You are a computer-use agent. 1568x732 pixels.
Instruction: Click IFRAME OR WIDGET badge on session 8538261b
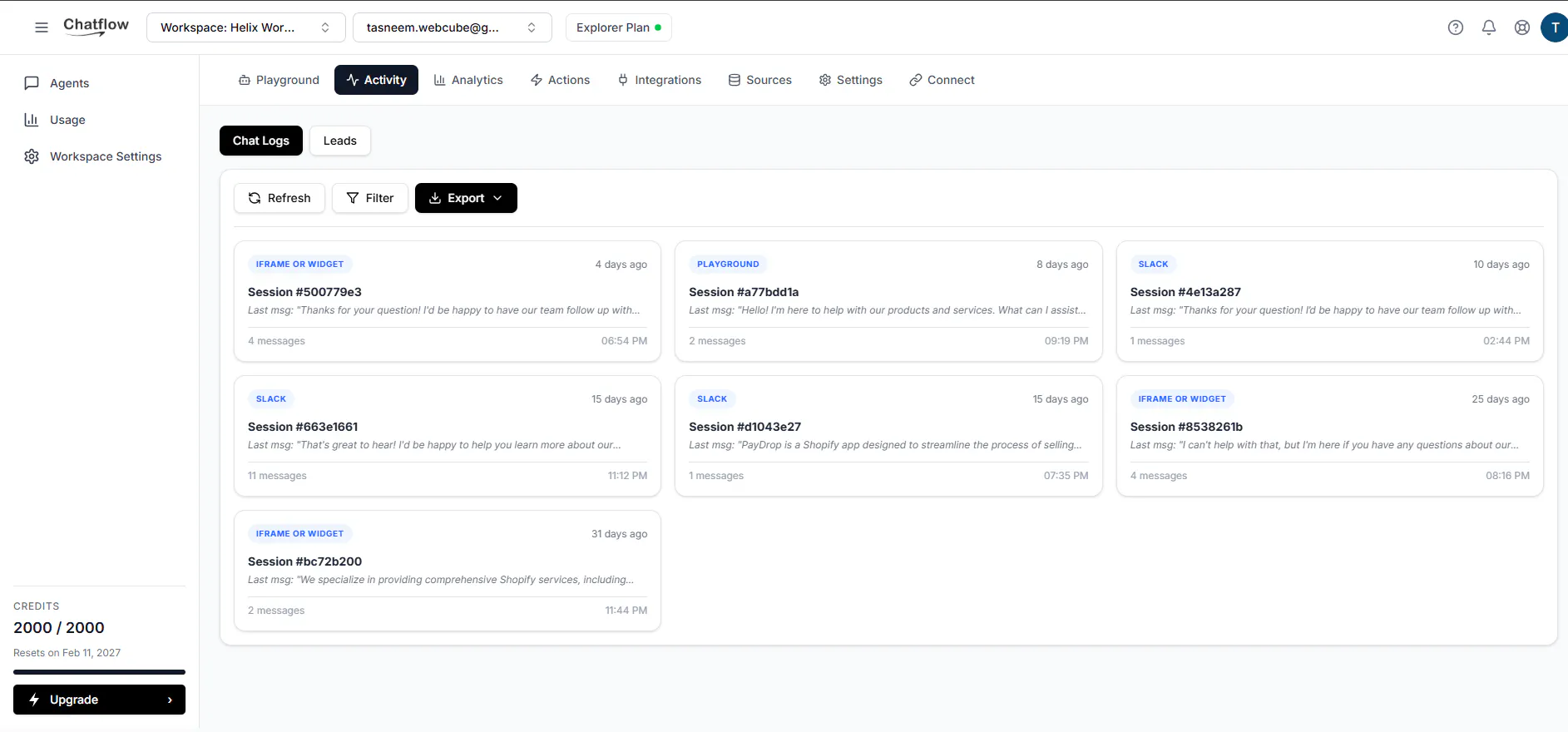tap(1182, 399)
